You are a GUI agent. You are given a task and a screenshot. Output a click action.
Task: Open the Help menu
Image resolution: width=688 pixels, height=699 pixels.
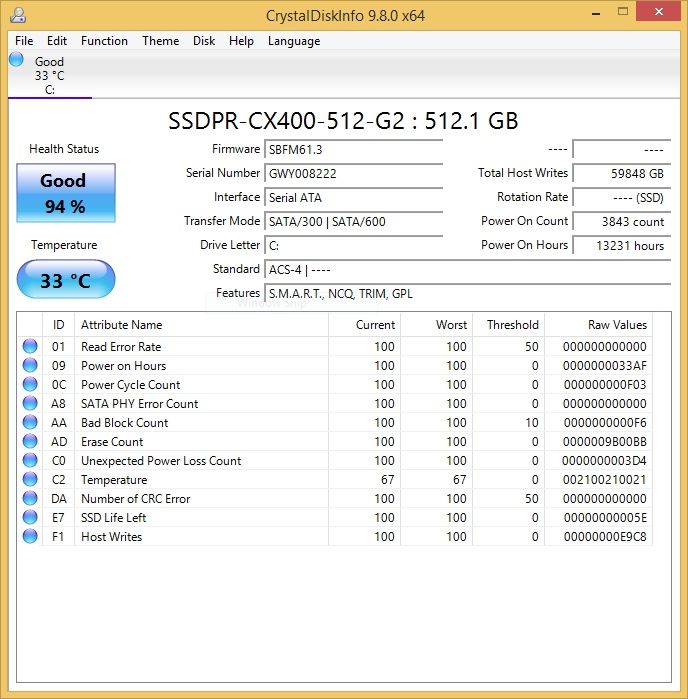241,41
